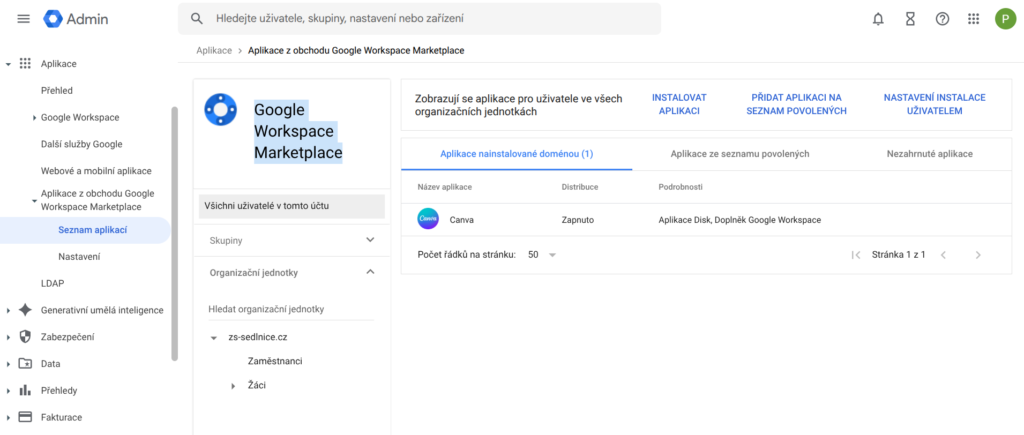Click the search users and settings field
This screenshot has height=435, width=1024.
tap(420, 19)
